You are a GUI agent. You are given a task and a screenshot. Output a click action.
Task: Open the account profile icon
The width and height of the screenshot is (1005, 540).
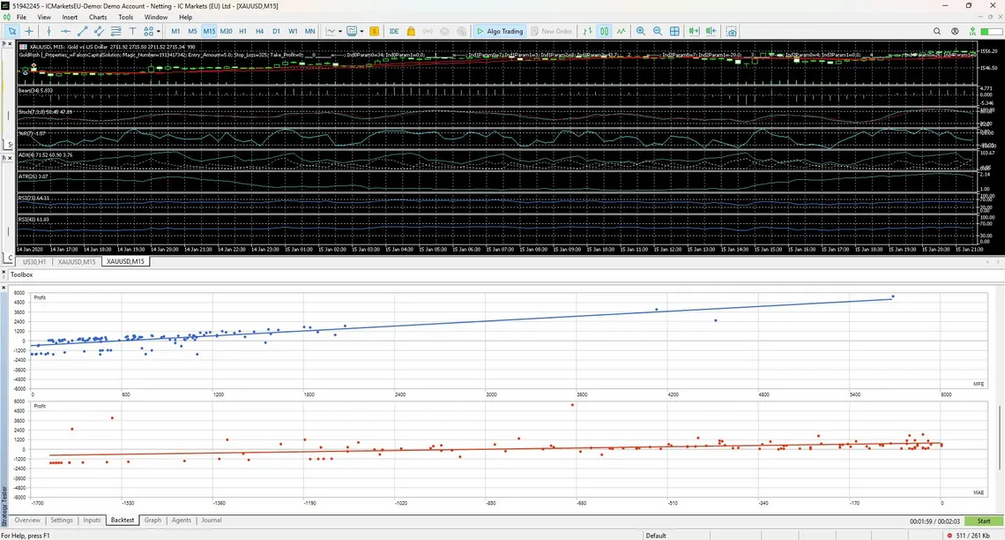pyautogui.click(x=955, y=31)
